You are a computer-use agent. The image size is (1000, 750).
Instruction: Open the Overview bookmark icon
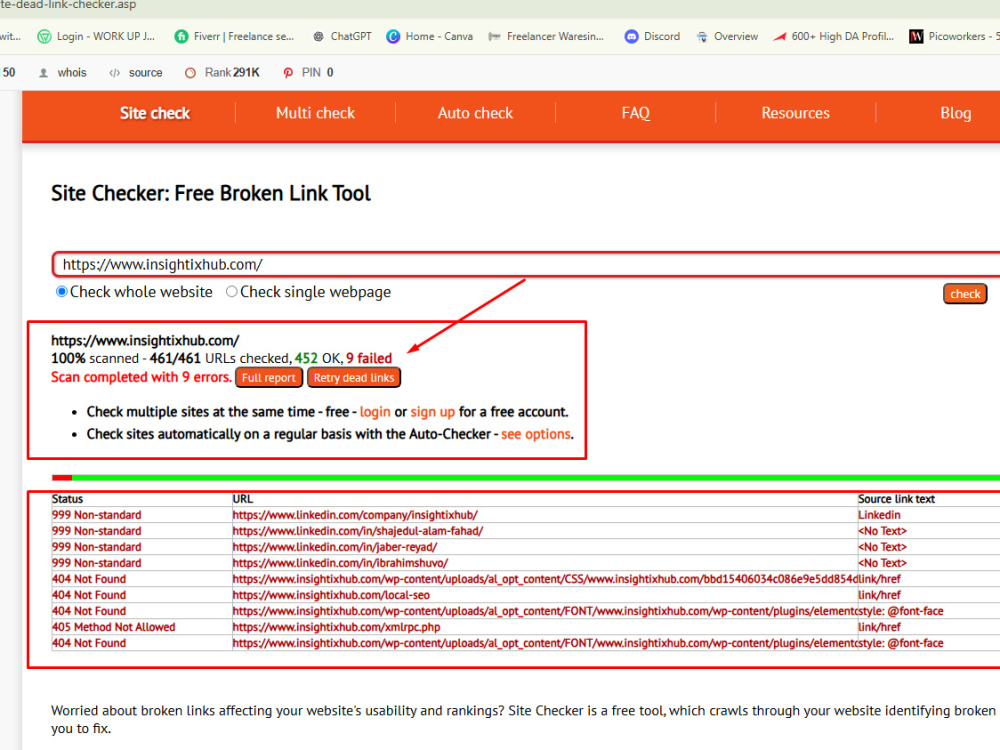702,36
